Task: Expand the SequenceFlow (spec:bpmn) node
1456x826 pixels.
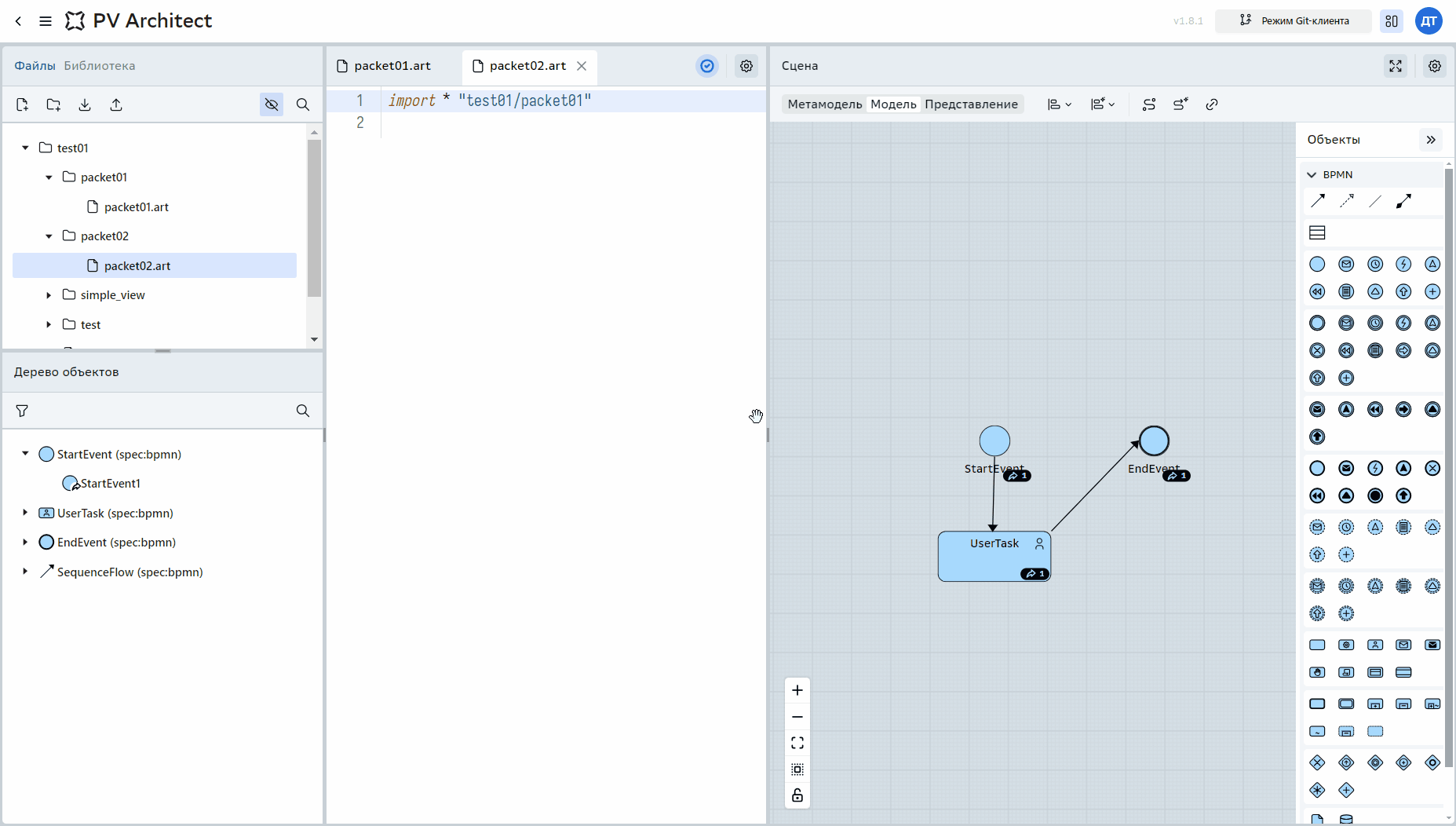Action: tap(25, 572)
